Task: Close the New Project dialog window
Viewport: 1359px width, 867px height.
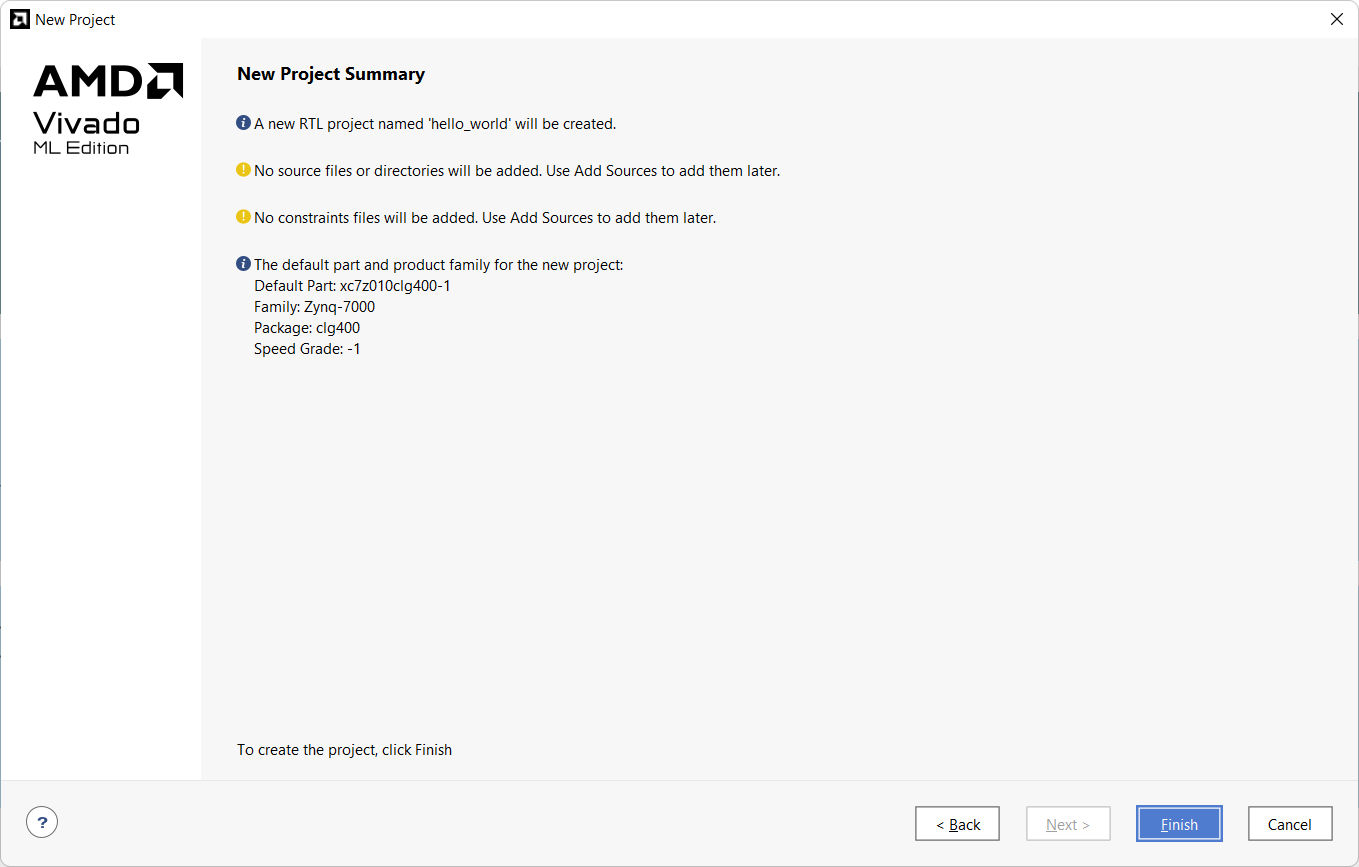Action: coord(1336,19)
